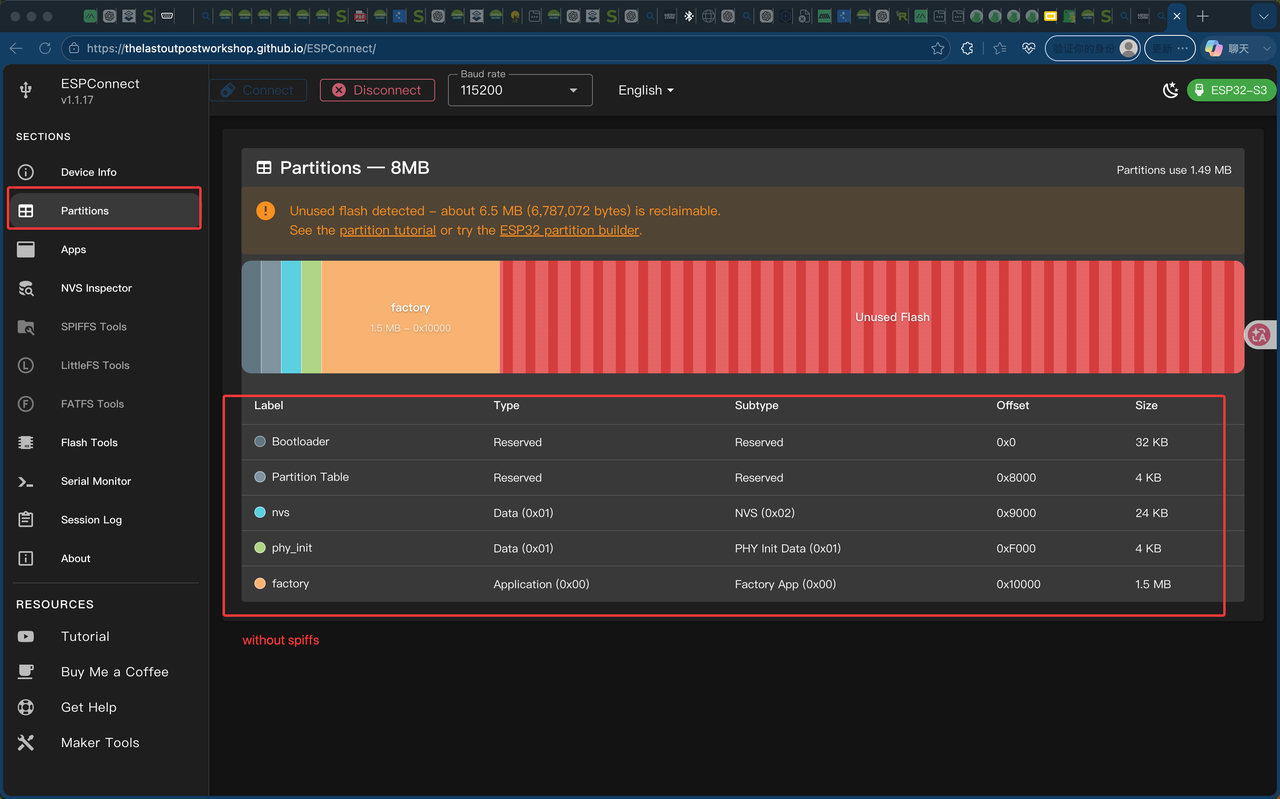Click the phy_init row label
The width and height of the screenshot is (1280, 799).
[292, 548]
